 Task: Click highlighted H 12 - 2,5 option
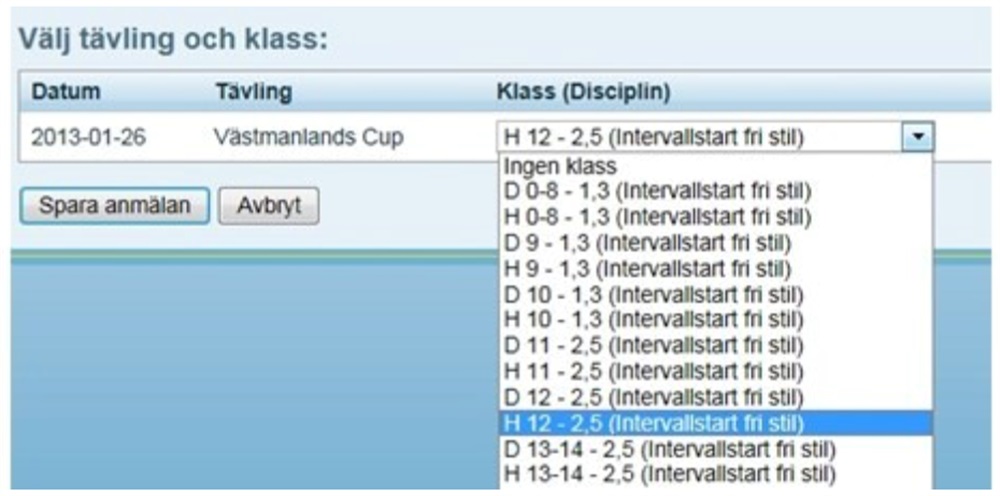[716, 423]
